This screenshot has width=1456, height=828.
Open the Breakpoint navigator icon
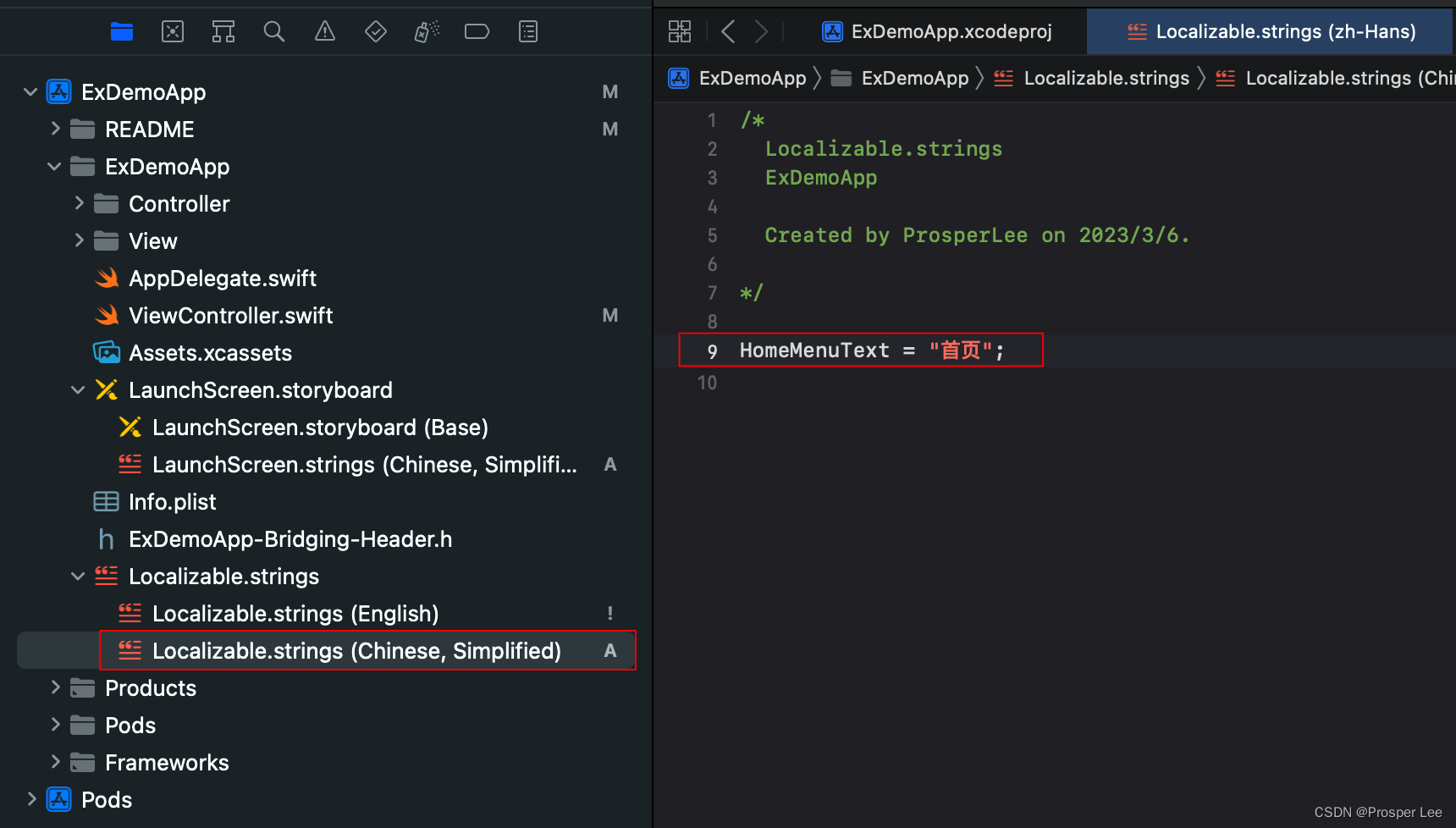[477, 32]
